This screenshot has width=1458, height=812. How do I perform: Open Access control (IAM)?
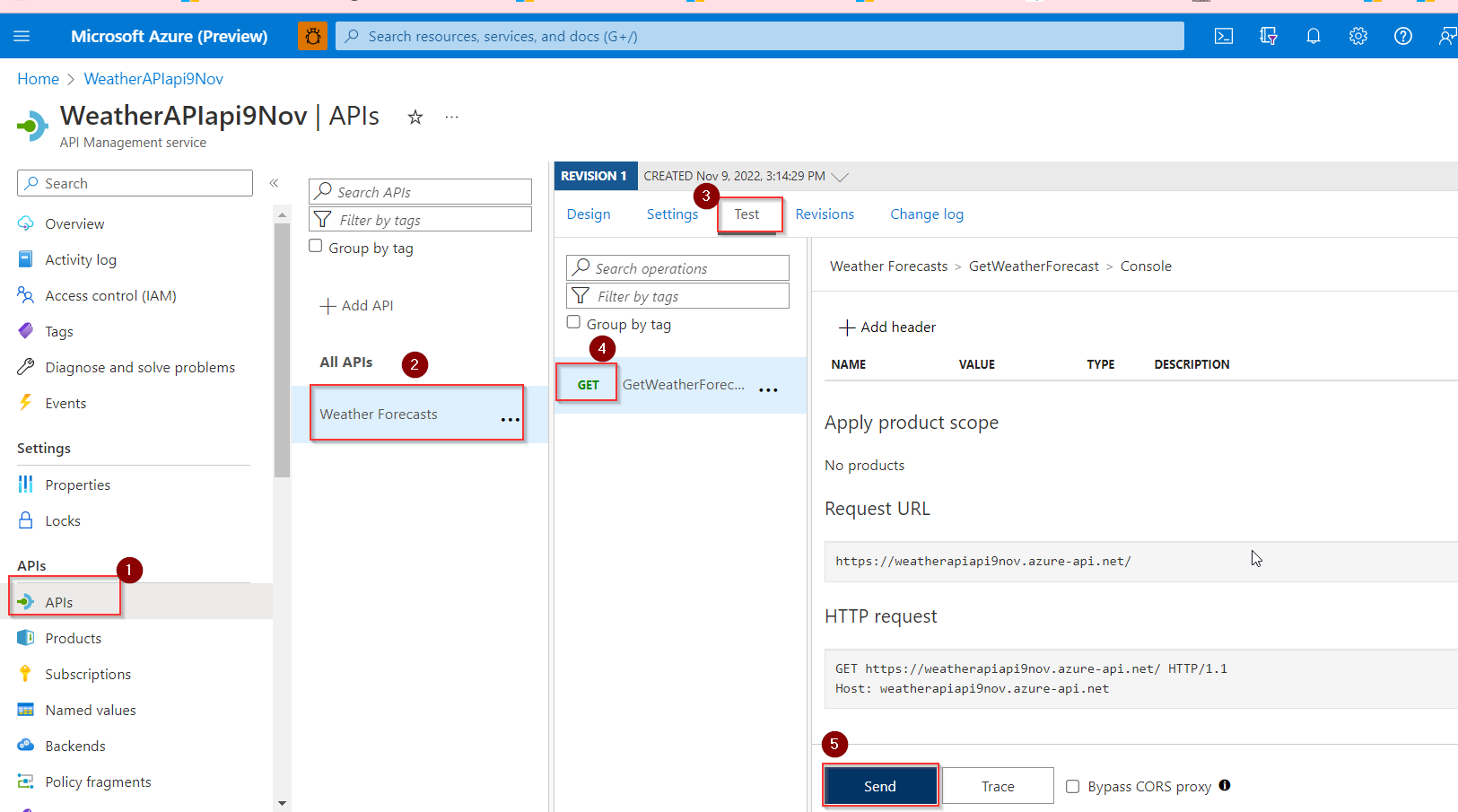pyautogui.click(x=110, y=296)
